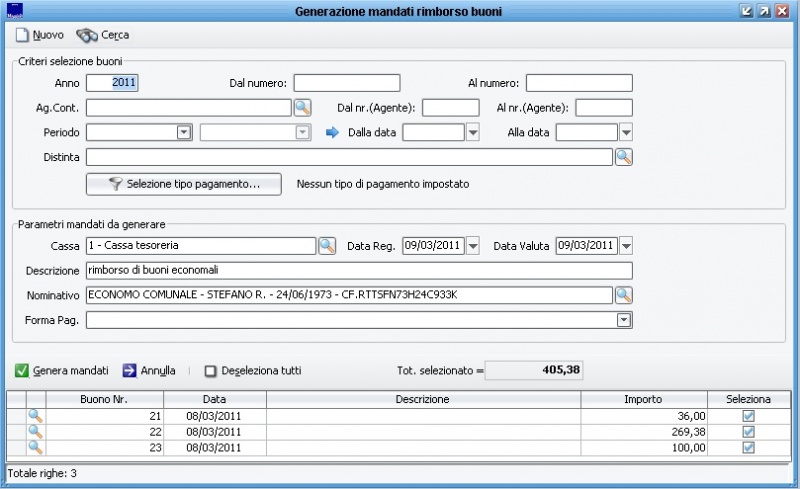Click the importo cell 100,00

(644, 448)
